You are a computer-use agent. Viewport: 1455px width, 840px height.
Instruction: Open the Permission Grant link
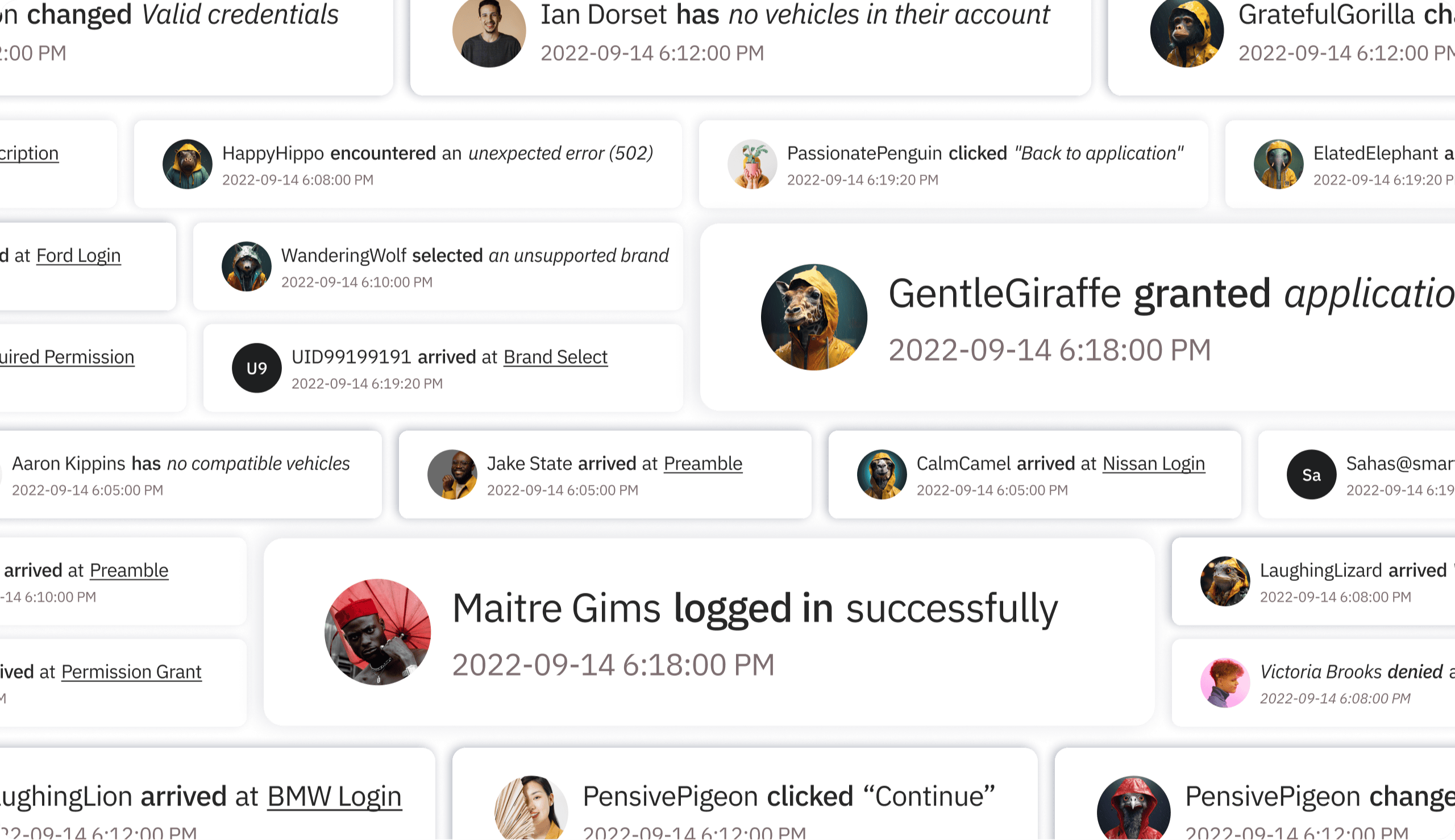(x=131, y=672)
